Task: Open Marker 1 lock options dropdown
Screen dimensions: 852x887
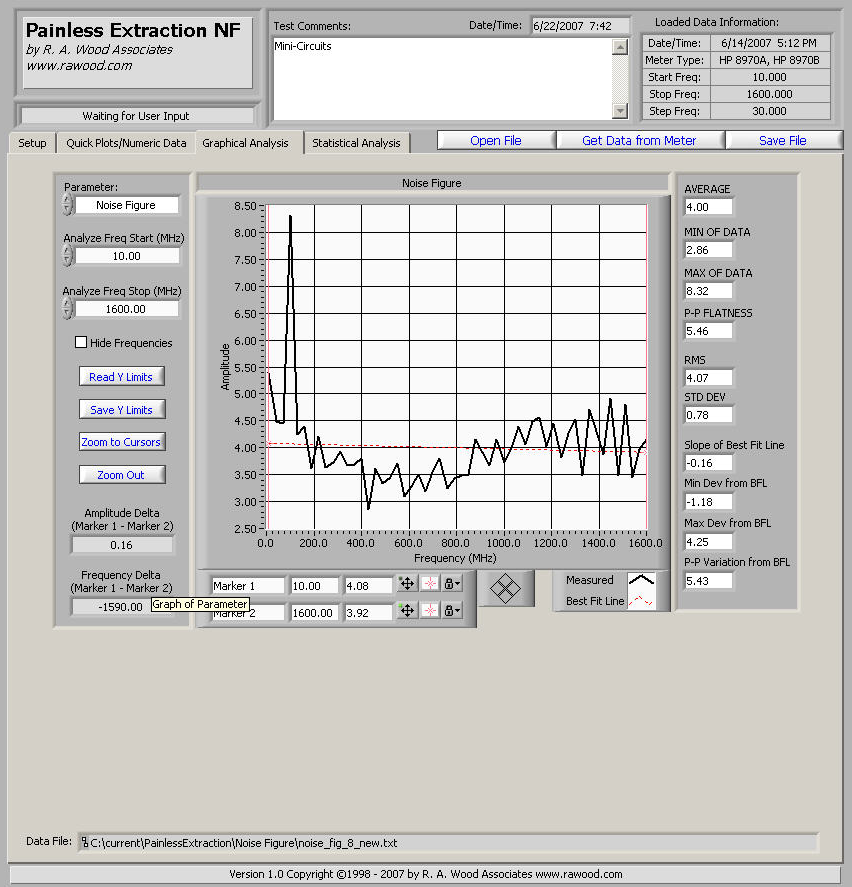Action: coord(453,584)
